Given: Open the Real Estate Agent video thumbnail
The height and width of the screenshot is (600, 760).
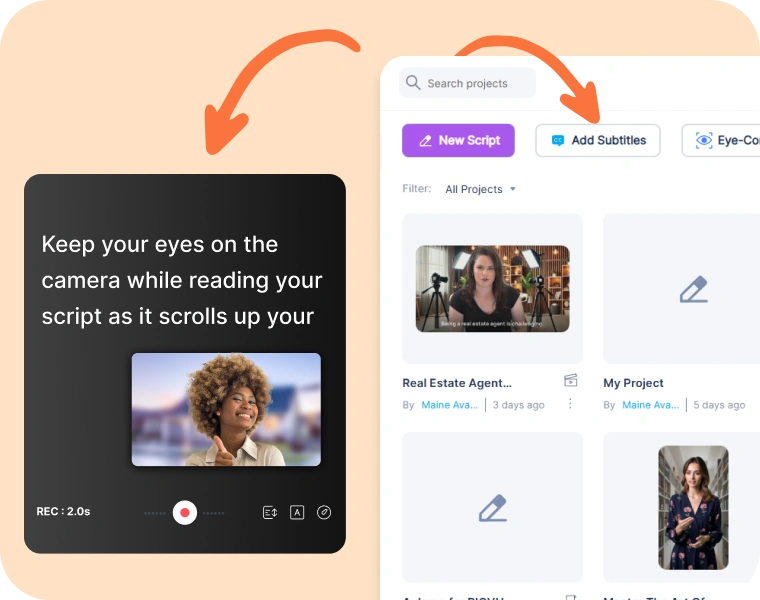Looking at the screenshot, I should tap(492, 288).
